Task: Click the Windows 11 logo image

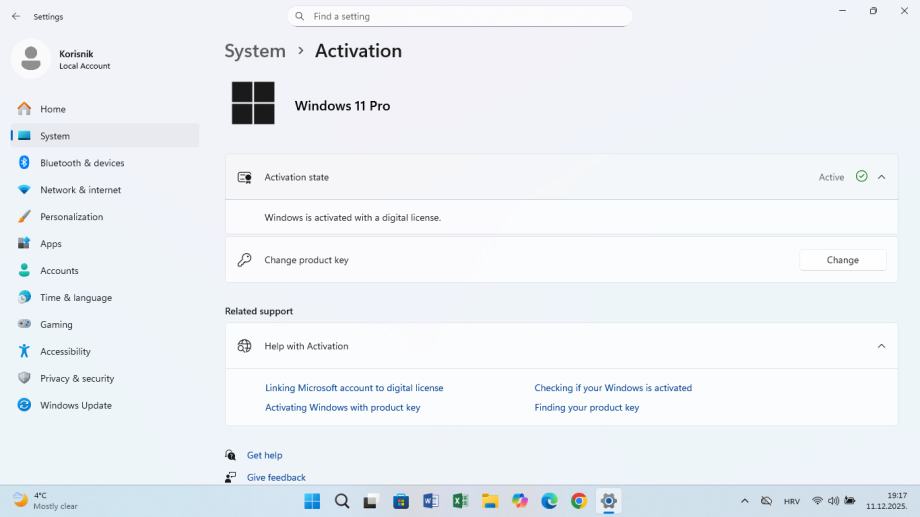Action: click(x=253, y=103)
